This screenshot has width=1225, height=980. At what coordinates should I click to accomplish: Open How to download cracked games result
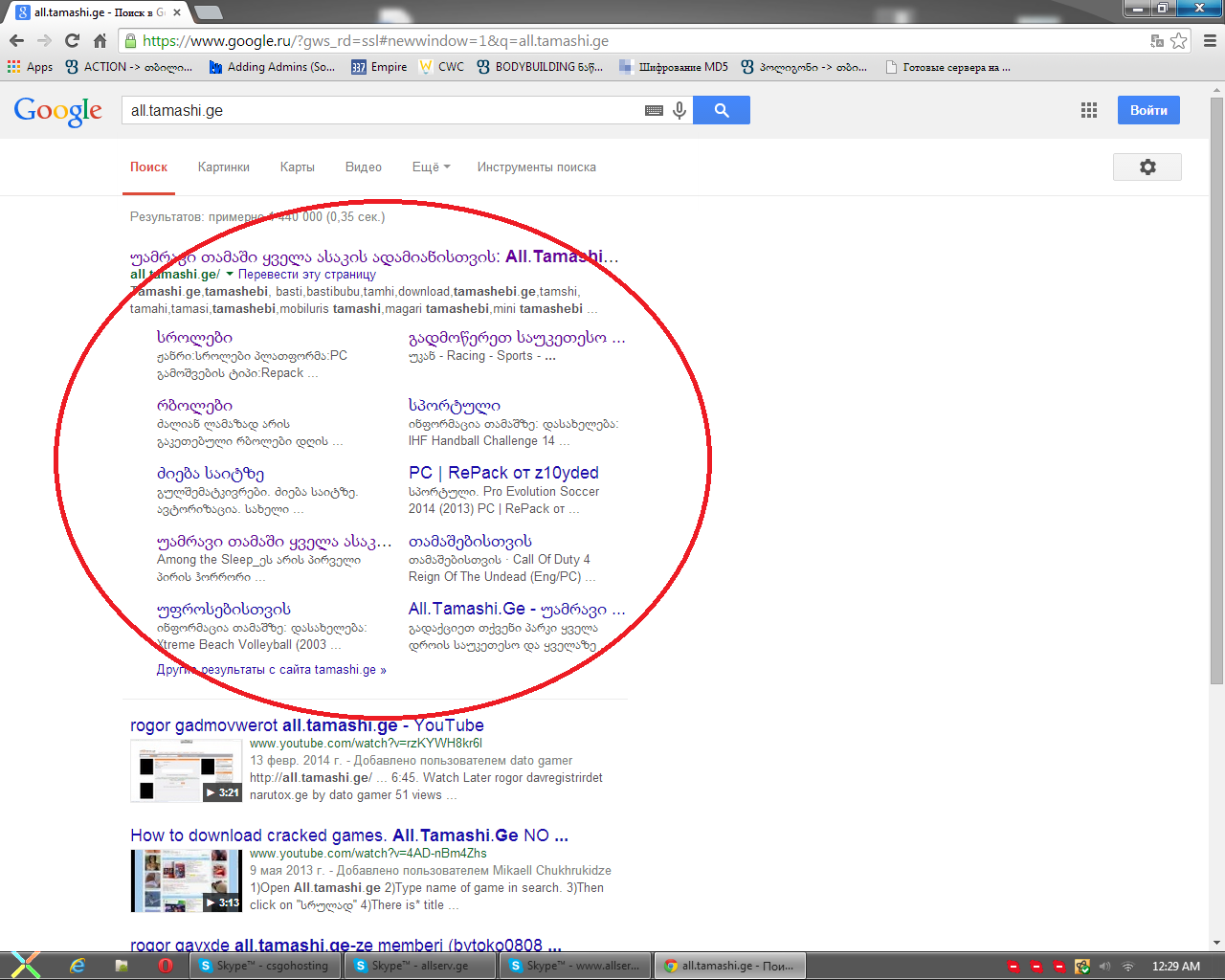coord(349,835)
